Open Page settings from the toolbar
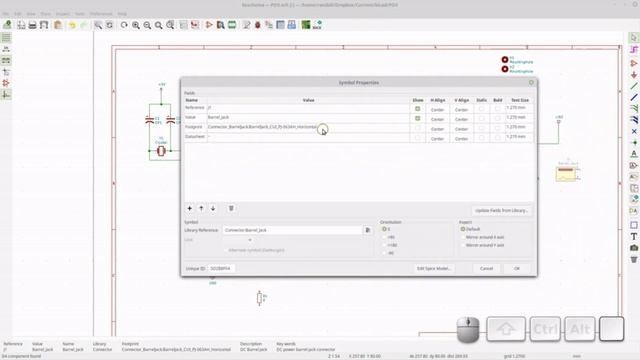 [x=21, y=25]
